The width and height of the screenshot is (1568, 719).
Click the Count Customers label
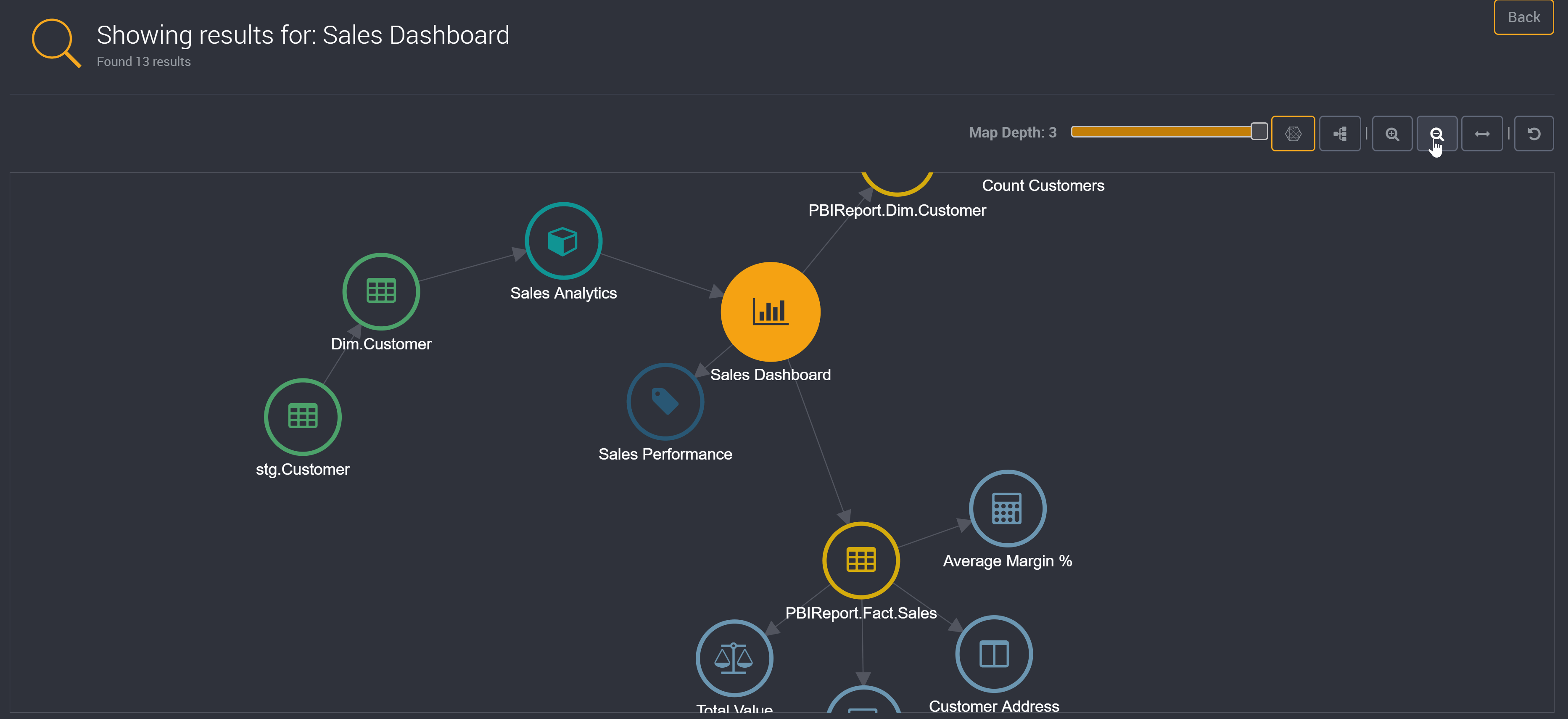(x=1043, y=186)
